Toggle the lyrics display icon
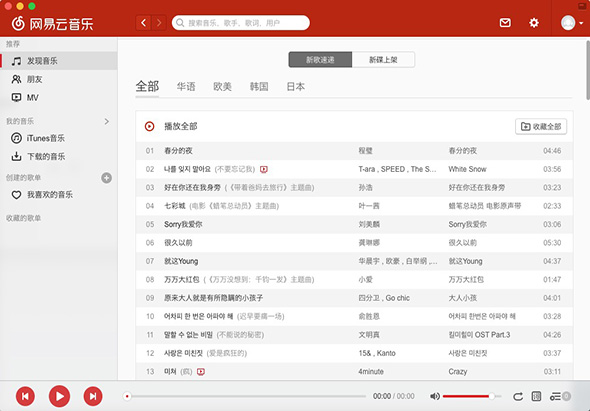Viewport: 590px width, 411px height. (x=536, y=396)
